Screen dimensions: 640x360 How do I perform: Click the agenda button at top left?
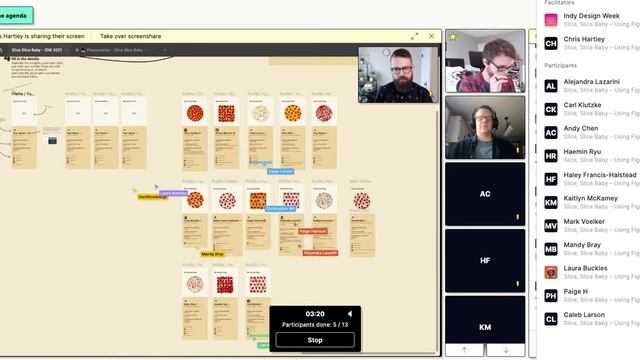coord(16,16)
